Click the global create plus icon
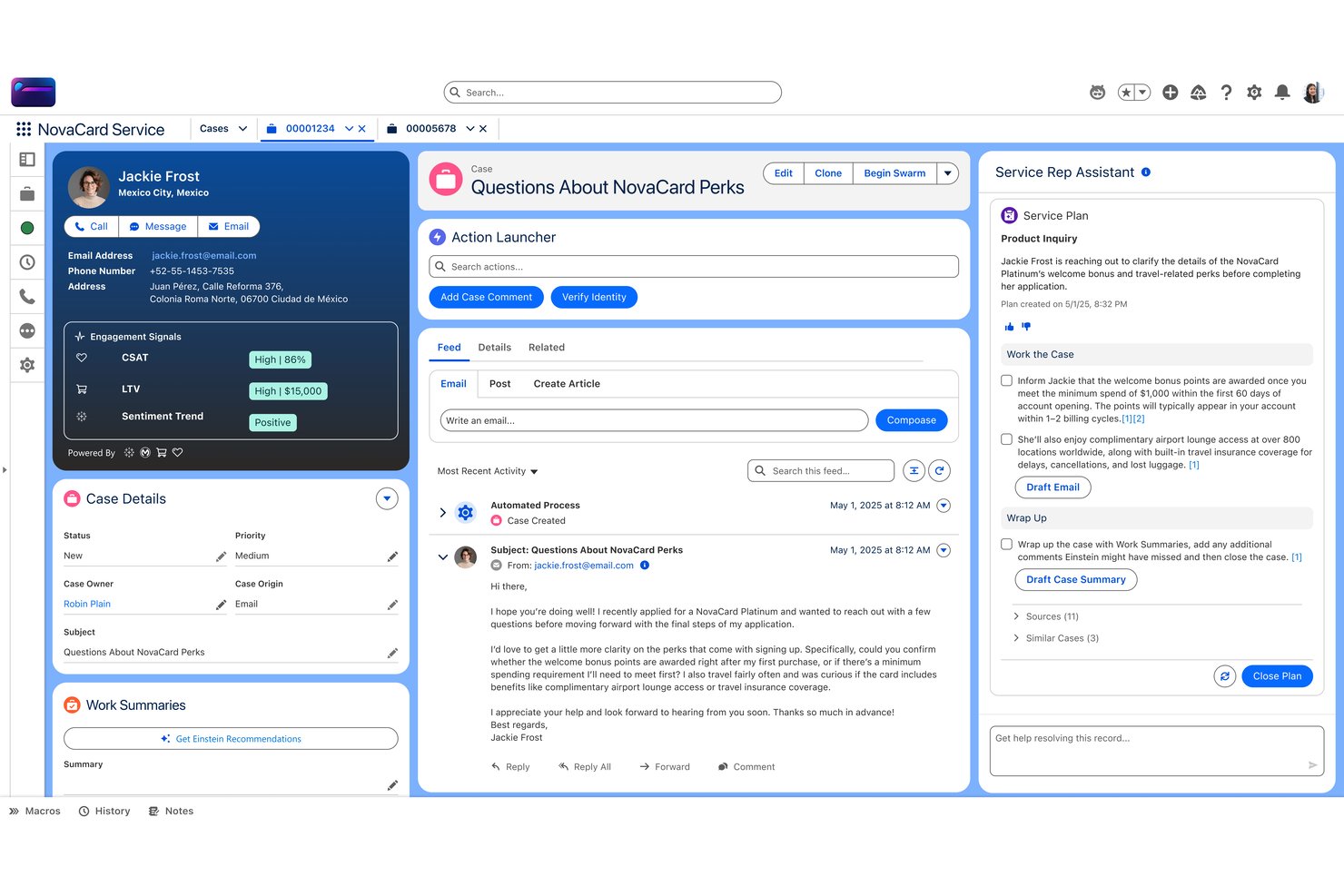This screenshot has width=1344, height=896. point(1171,92)
